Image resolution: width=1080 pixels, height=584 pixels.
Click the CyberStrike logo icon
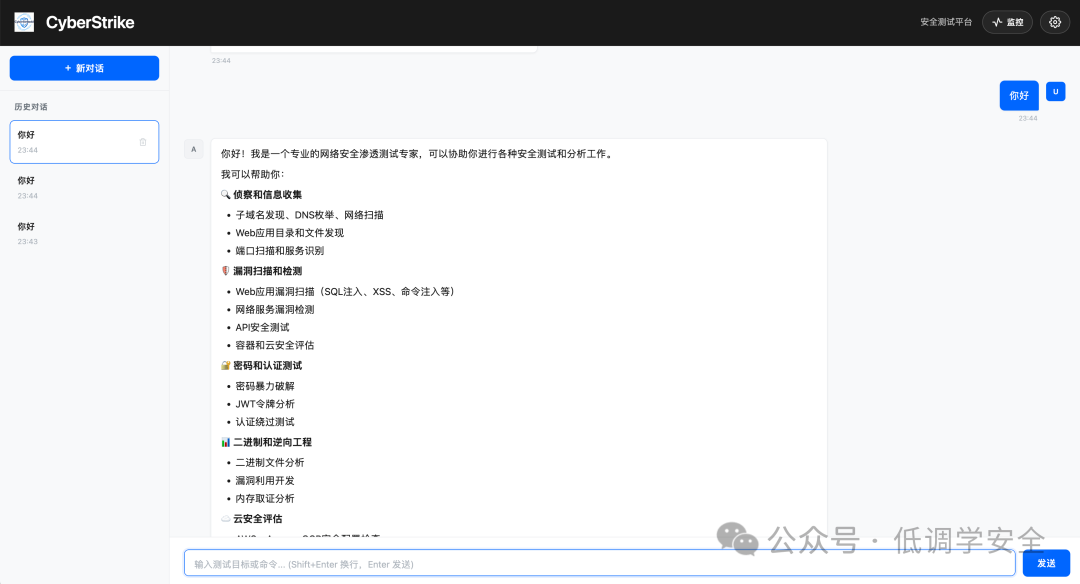[x=24, y=22]
